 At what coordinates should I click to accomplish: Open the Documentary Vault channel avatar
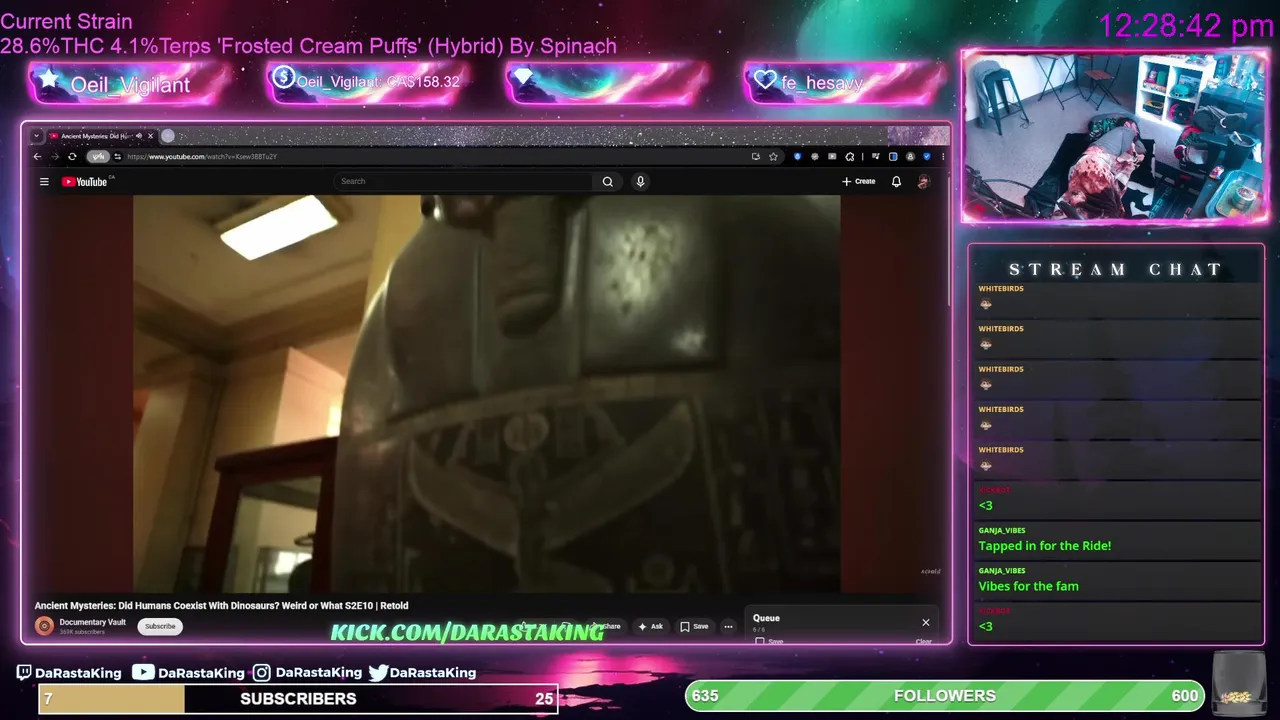coord(44,626)
